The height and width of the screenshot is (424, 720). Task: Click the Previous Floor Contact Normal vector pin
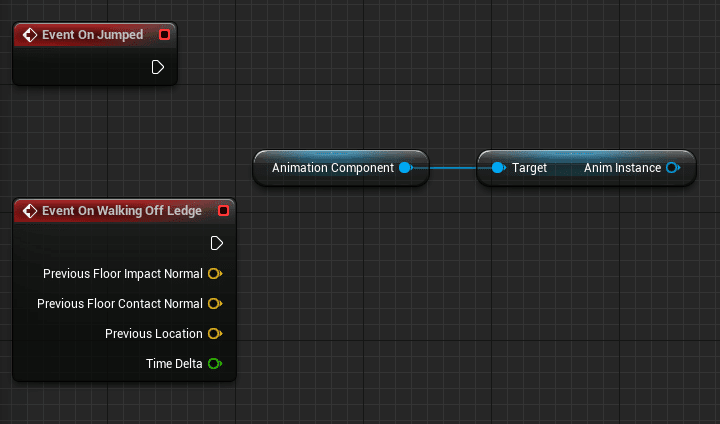(x=215, y=304)
